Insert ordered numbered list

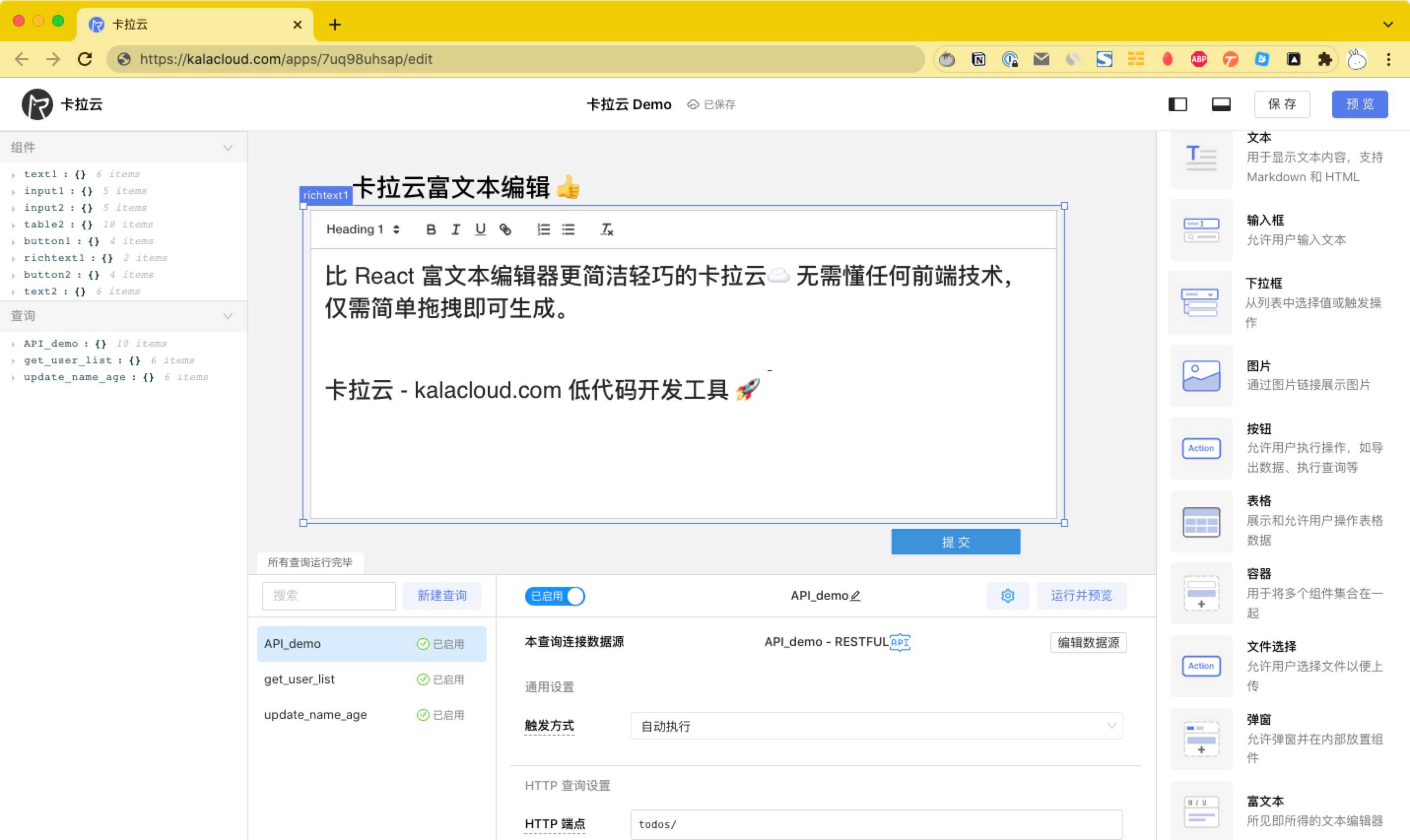pyautogui.click(x=543, y=229)
